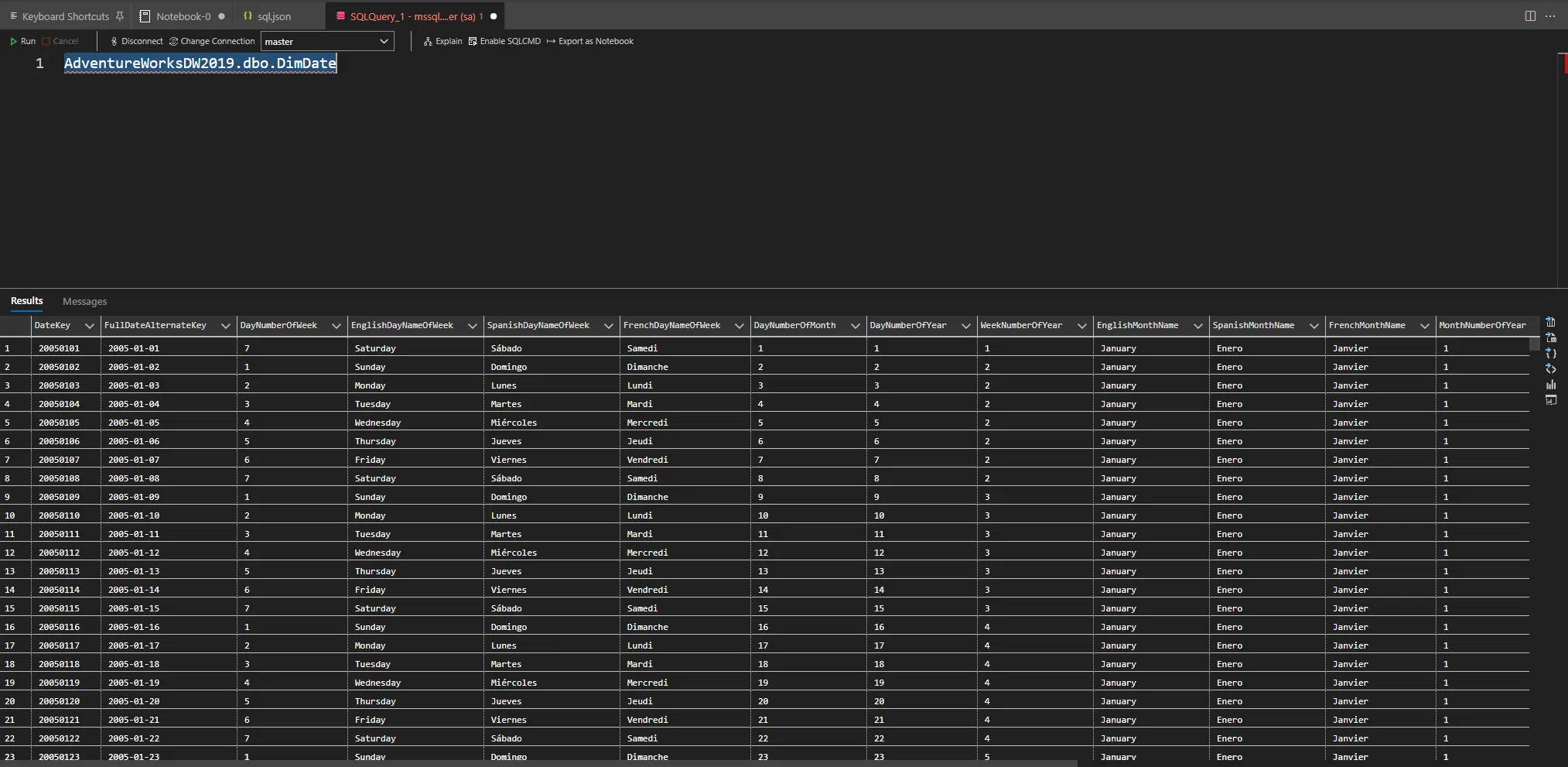
Task: Open the results Chart viewer icon
Action: coord(1550,384)
